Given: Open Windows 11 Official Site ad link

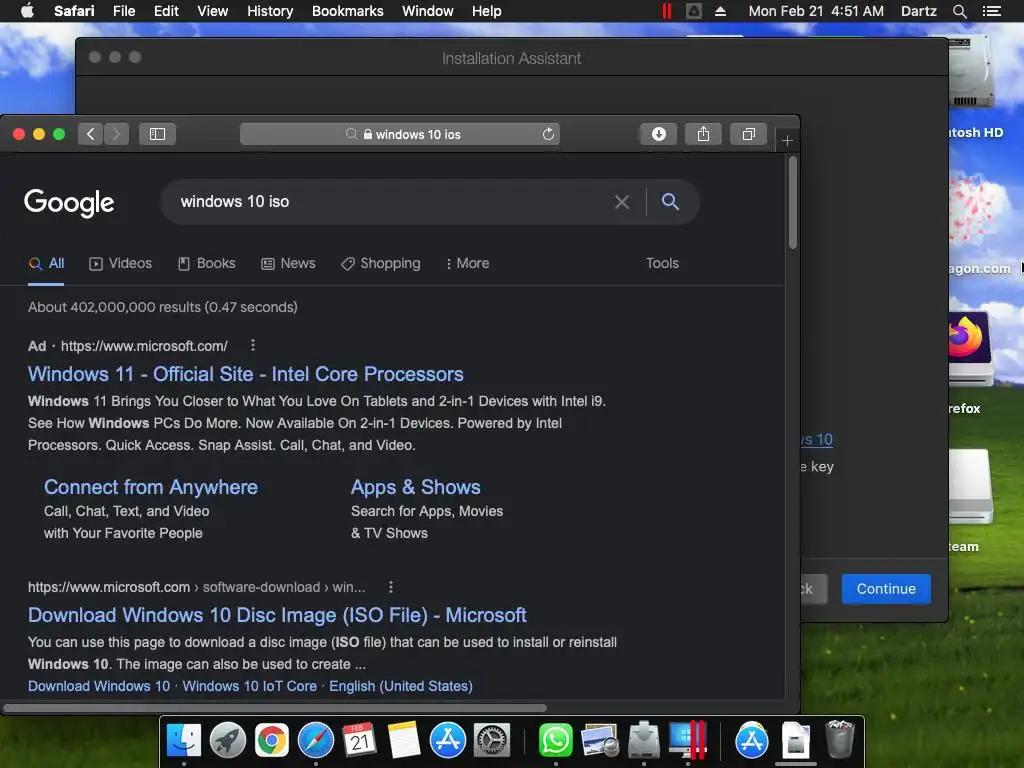Looking at the screenshot, I should pyautogui.click(x=246, y=374).
